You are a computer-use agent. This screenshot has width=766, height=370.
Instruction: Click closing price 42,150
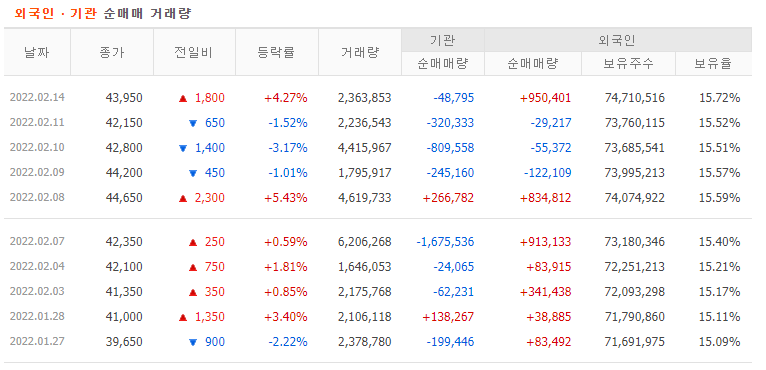(x=124, y=123)
